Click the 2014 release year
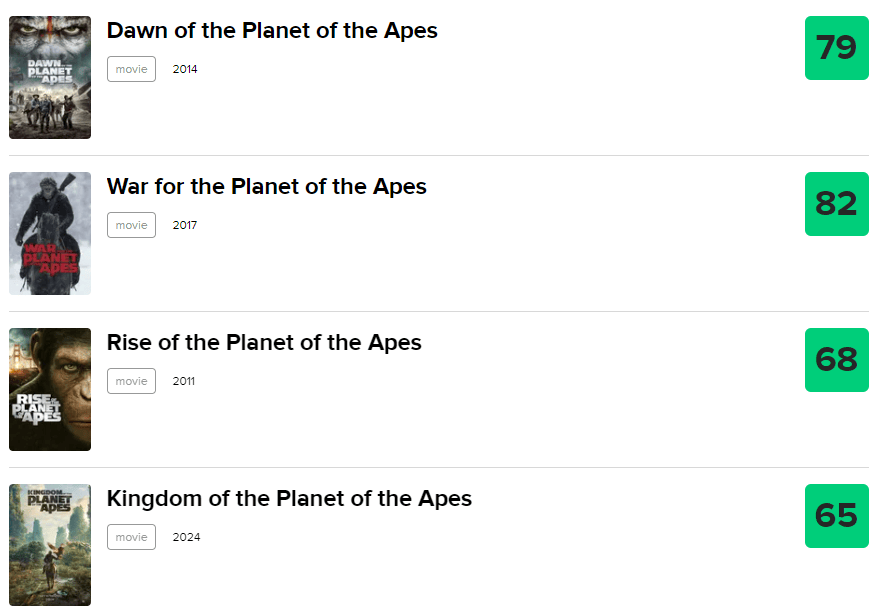 [185, 69]
